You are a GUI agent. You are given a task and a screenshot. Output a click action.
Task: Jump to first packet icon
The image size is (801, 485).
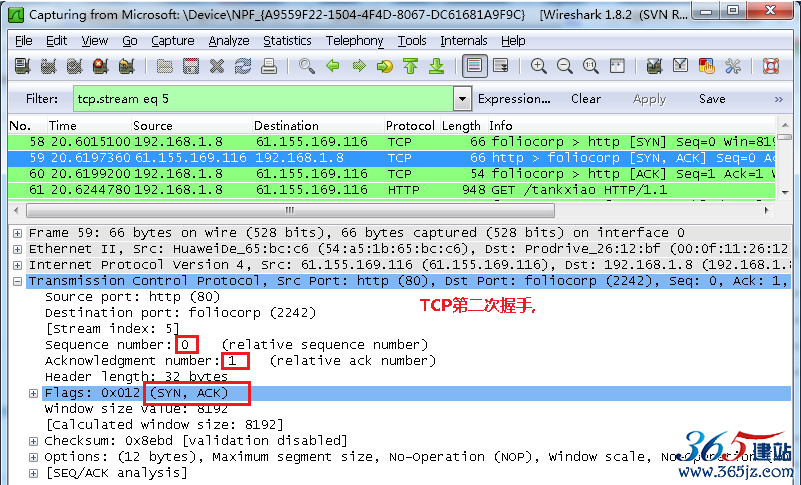[411, 66]
